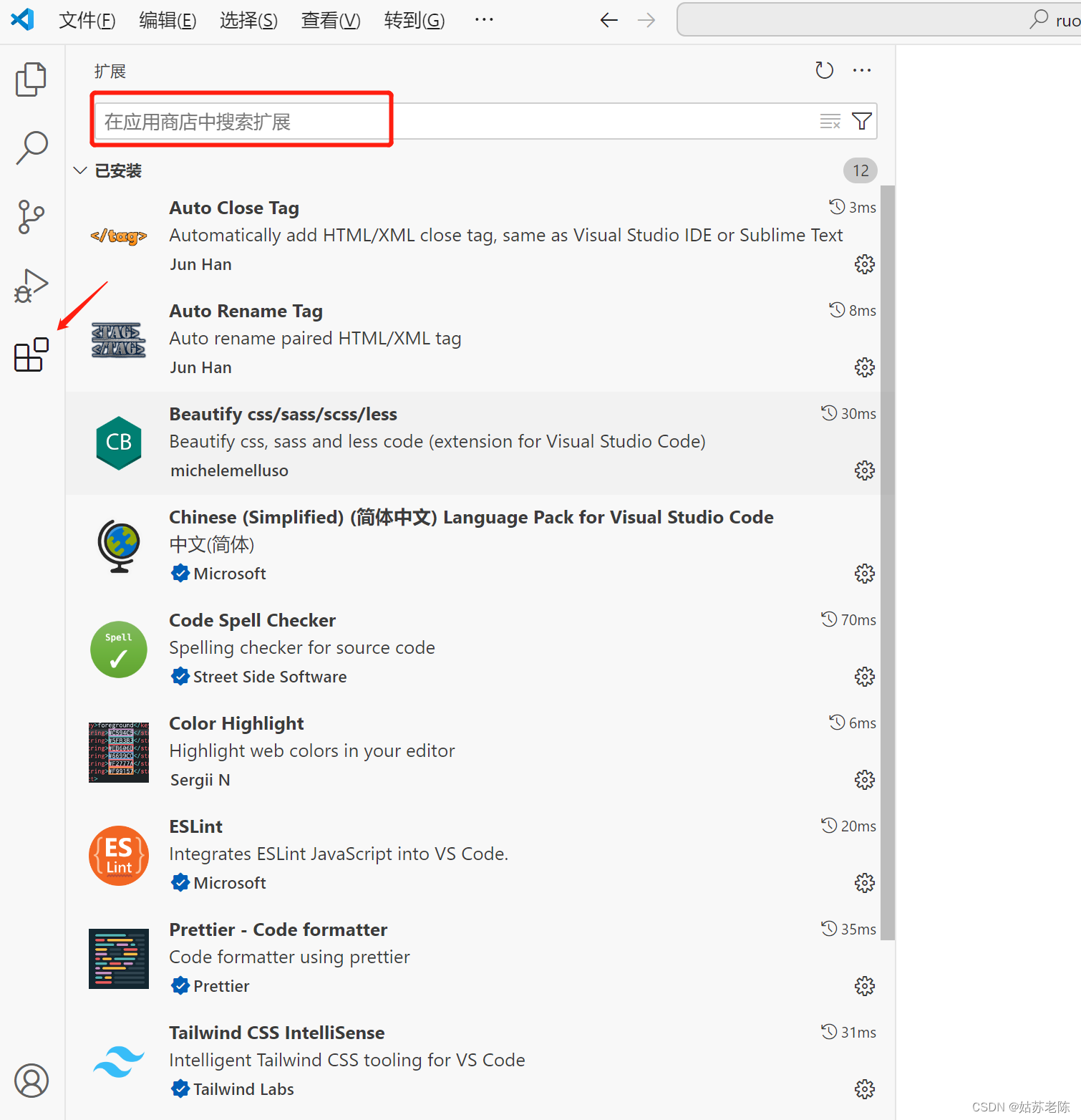Select the Color Highlight title

click(x=236, y=723)
